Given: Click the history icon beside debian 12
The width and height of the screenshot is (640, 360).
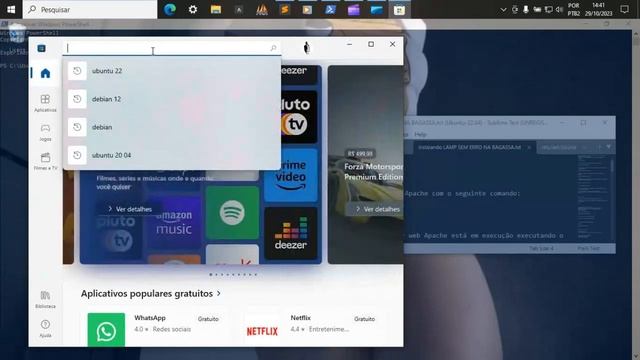Looking at the screenshot, I should click(77, 99).
